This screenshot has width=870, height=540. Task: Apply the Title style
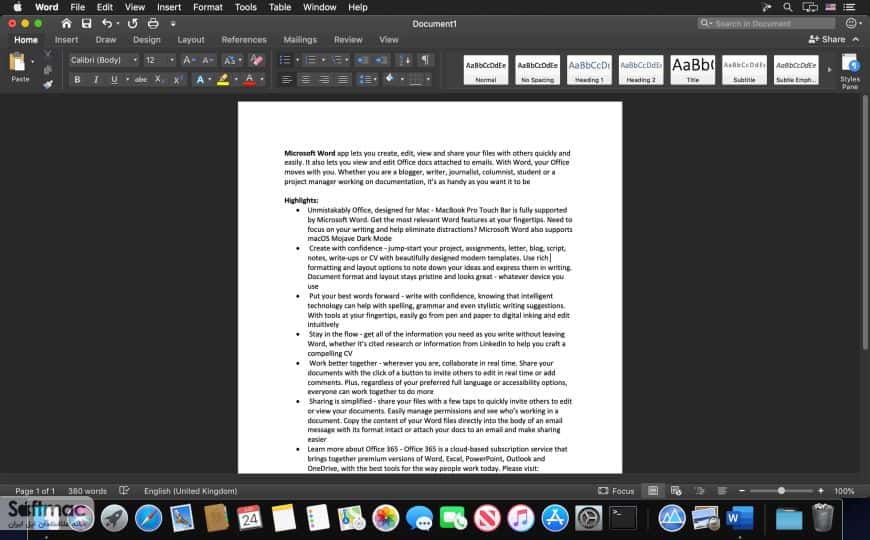(692, 70)
